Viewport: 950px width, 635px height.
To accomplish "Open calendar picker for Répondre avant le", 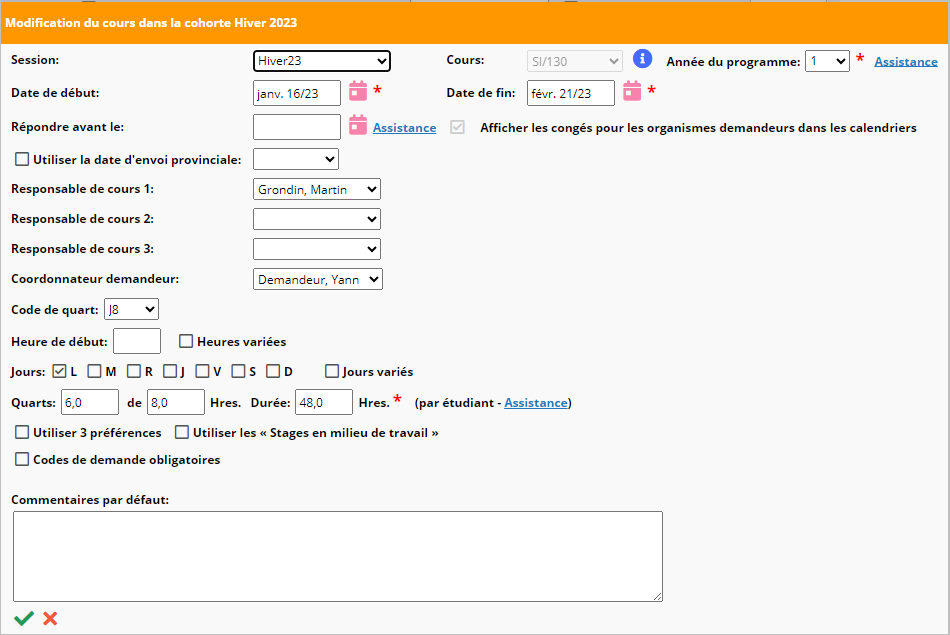I will pyautogui.click(x=357, y=125).
